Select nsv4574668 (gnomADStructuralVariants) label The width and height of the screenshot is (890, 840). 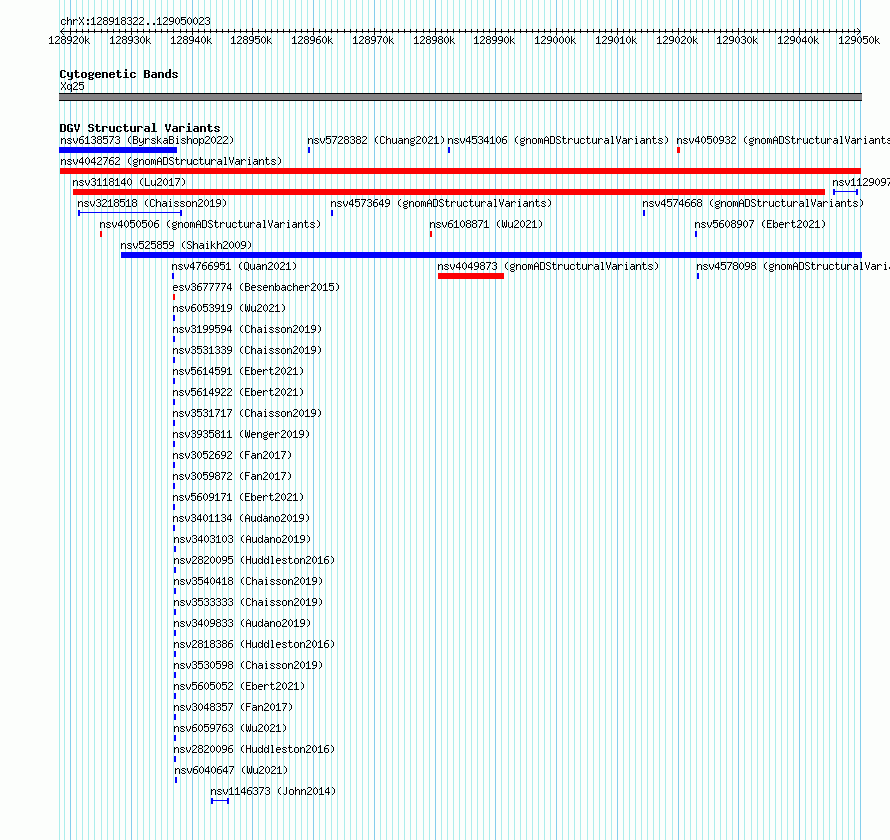click(x=753, y=203)
